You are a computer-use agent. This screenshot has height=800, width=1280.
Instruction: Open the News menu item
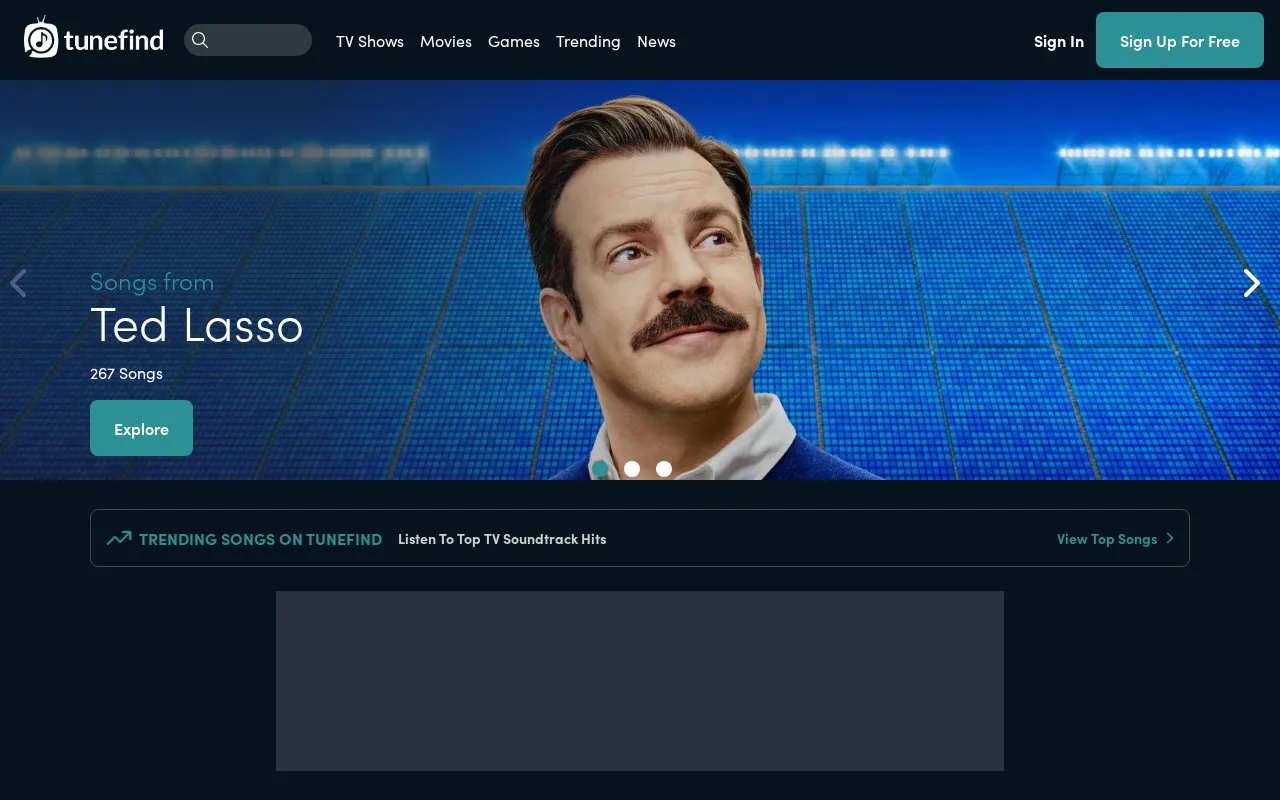[x=656, y=42]
